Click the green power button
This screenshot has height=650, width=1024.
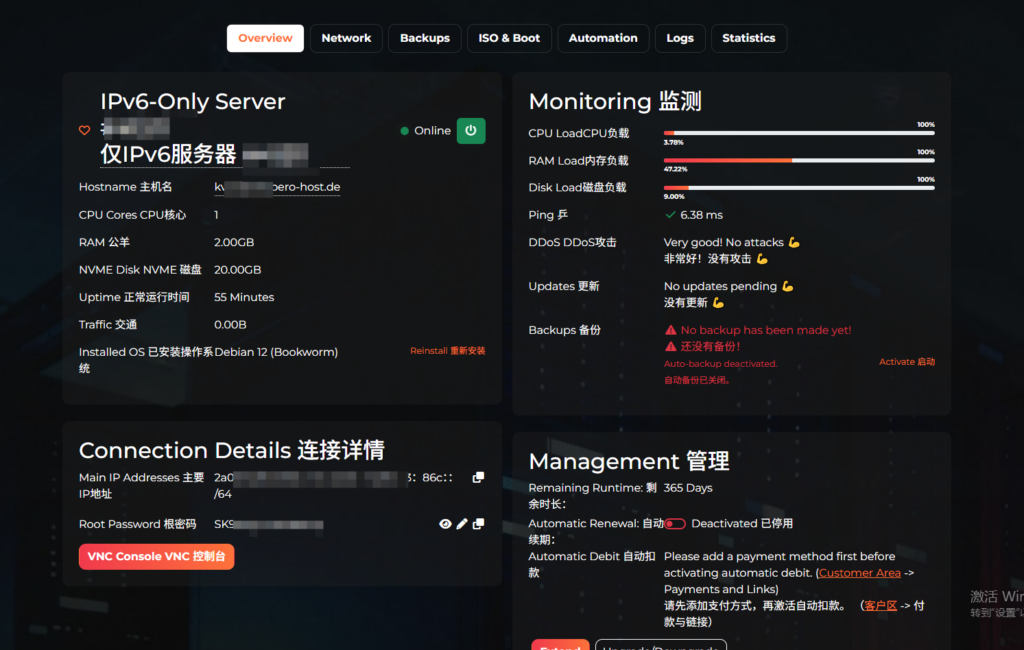tap(471, 130)
